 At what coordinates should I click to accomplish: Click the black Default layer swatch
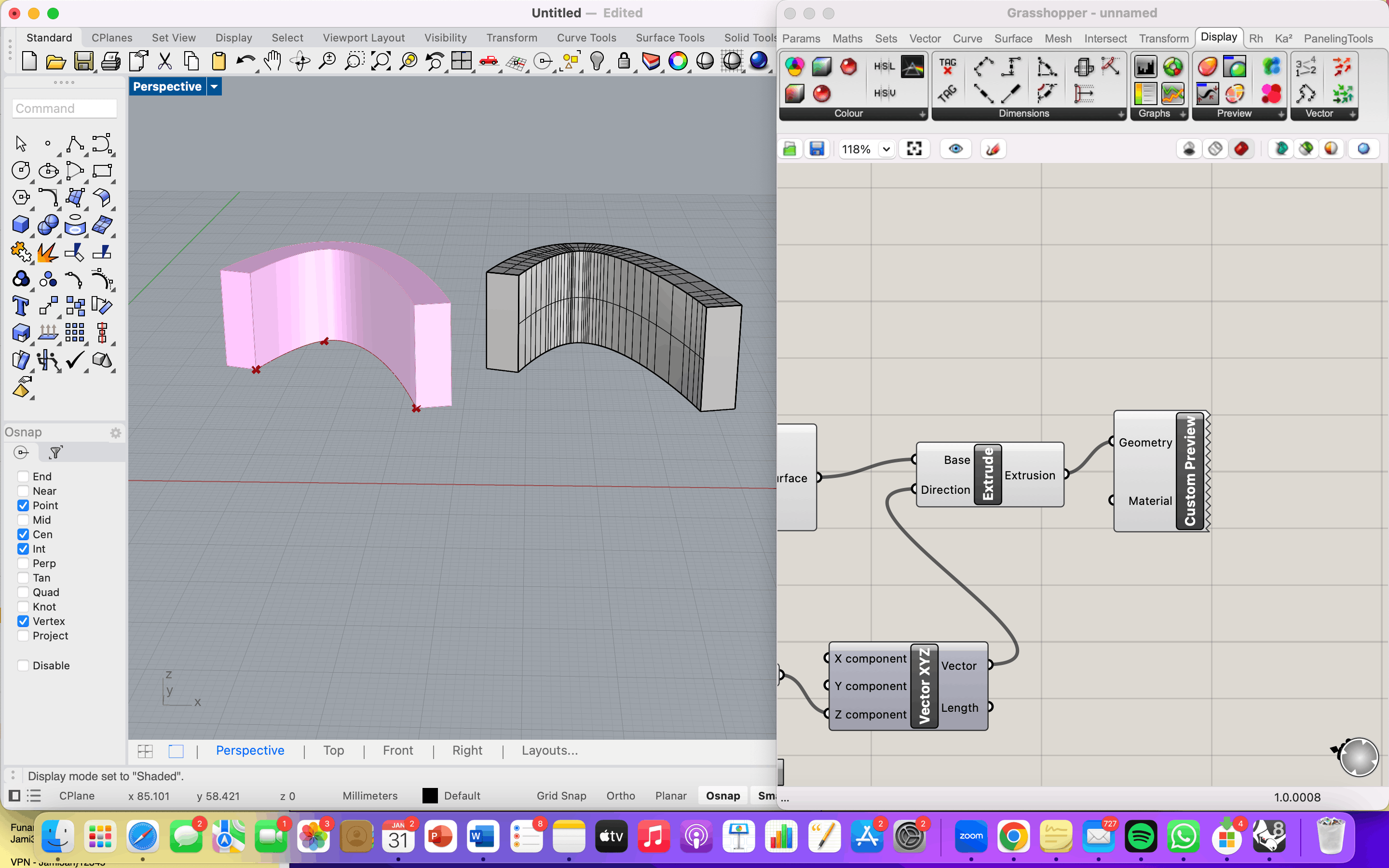pos(430,796)
